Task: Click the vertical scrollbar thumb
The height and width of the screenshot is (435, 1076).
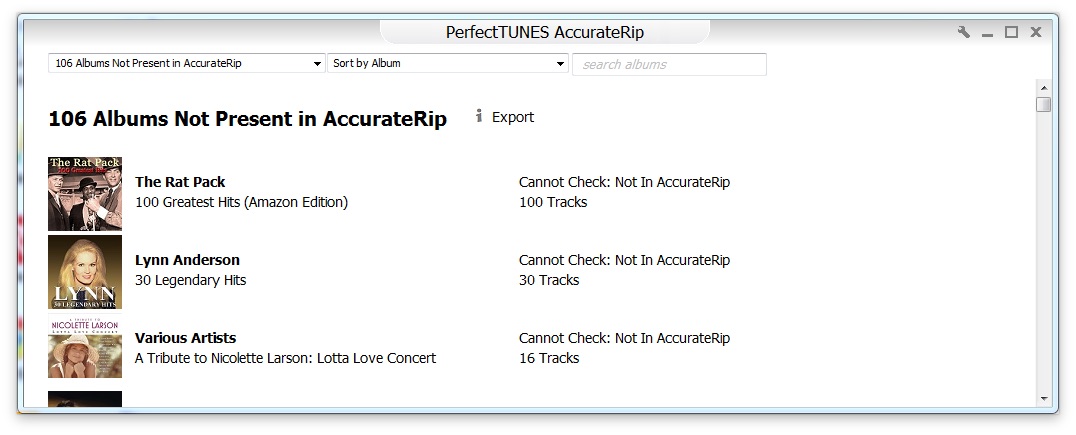Action: [x=1044, y=105]
